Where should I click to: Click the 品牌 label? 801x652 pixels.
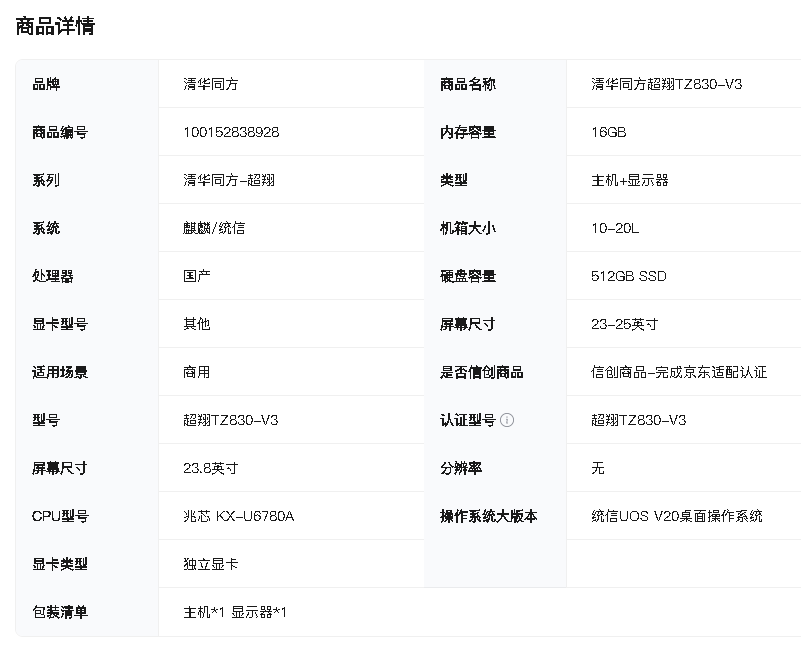(x=46, y=84)
